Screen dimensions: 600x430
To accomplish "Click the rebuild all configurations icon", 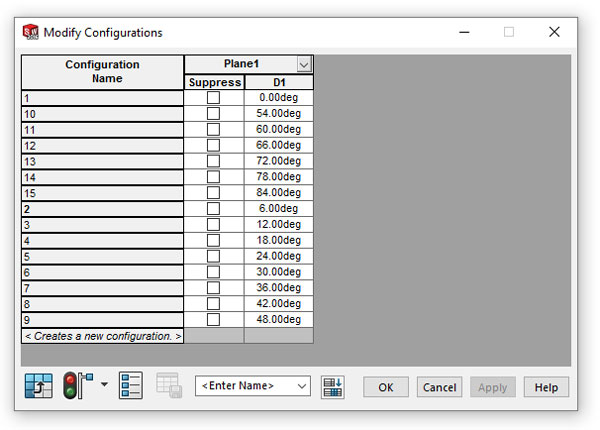I will [37, 386].
